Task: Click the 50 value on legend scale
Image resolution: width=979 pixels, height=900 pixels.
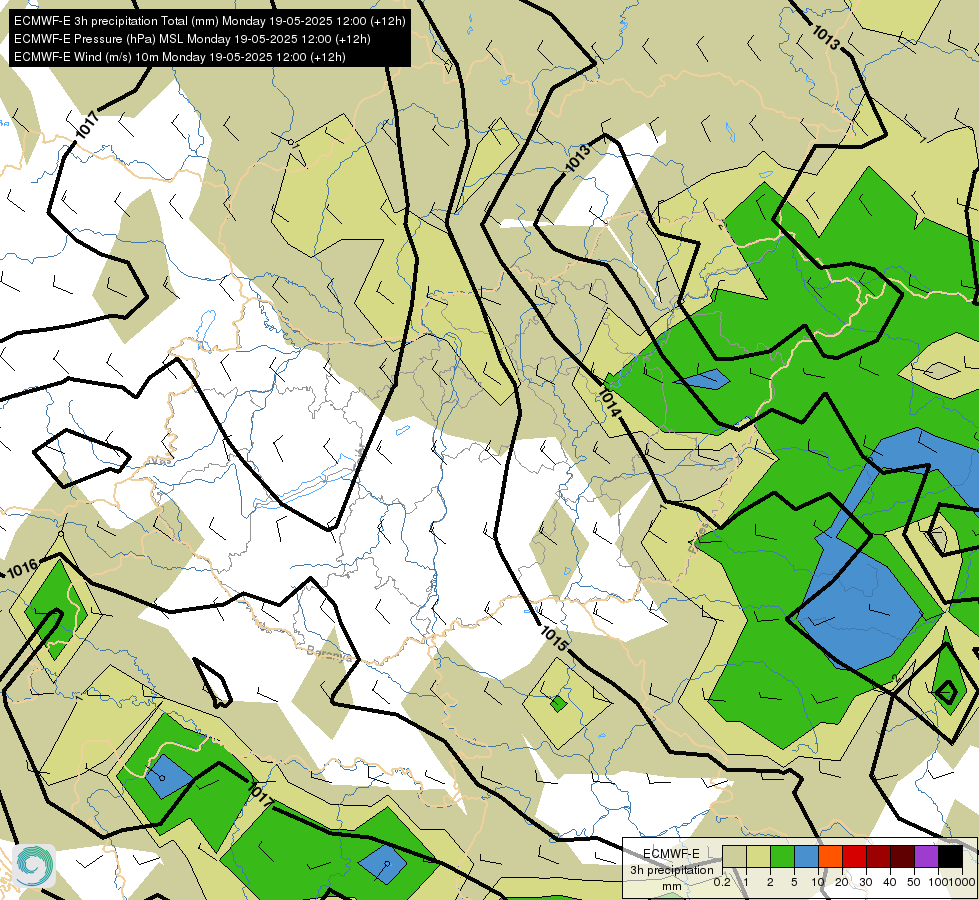Action: pyautogui.click(x=914, y=882)
